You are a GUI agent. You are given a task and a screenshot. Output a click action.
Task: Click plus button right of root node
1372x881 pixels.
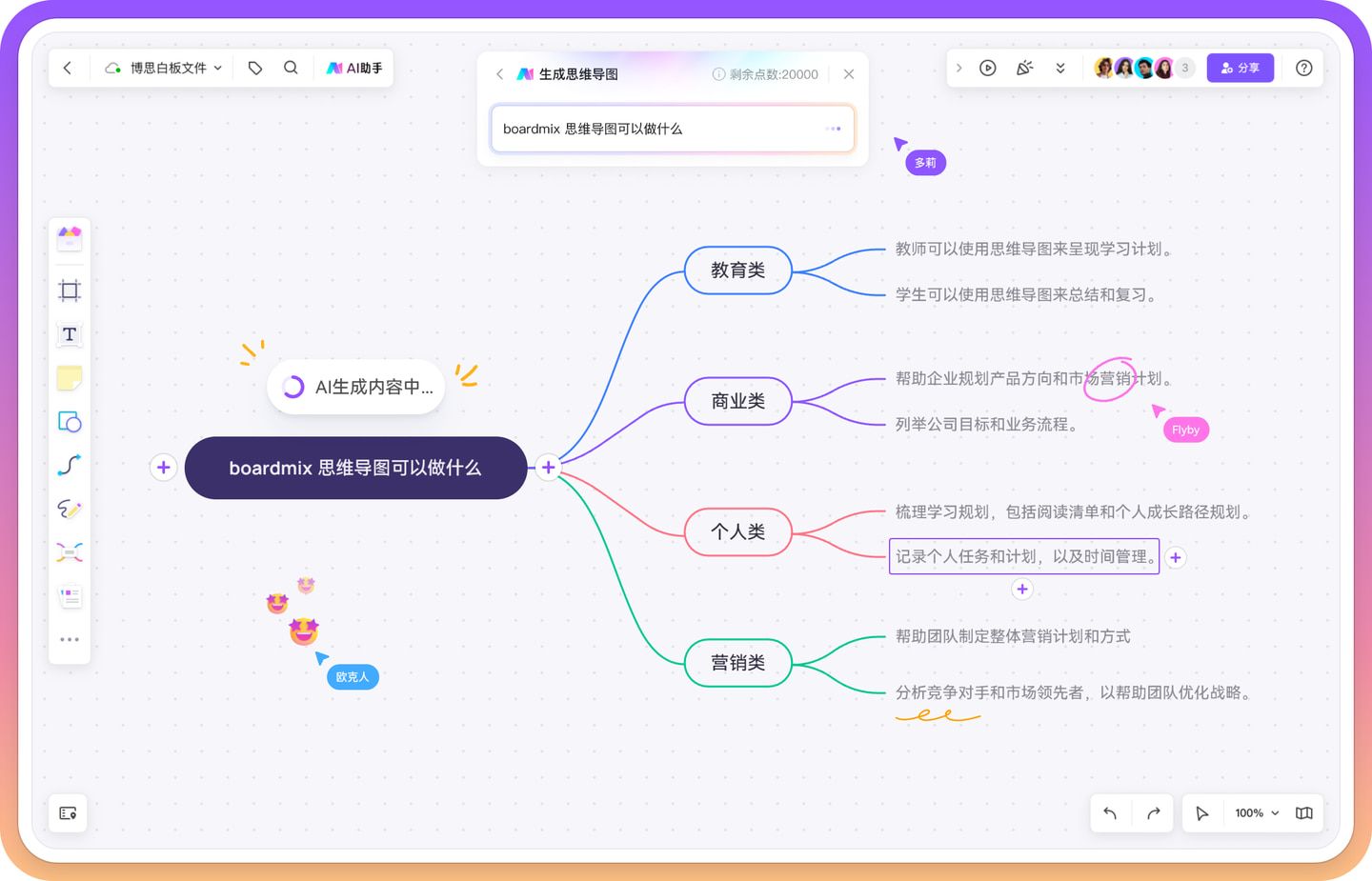click(x=548, y=468)
